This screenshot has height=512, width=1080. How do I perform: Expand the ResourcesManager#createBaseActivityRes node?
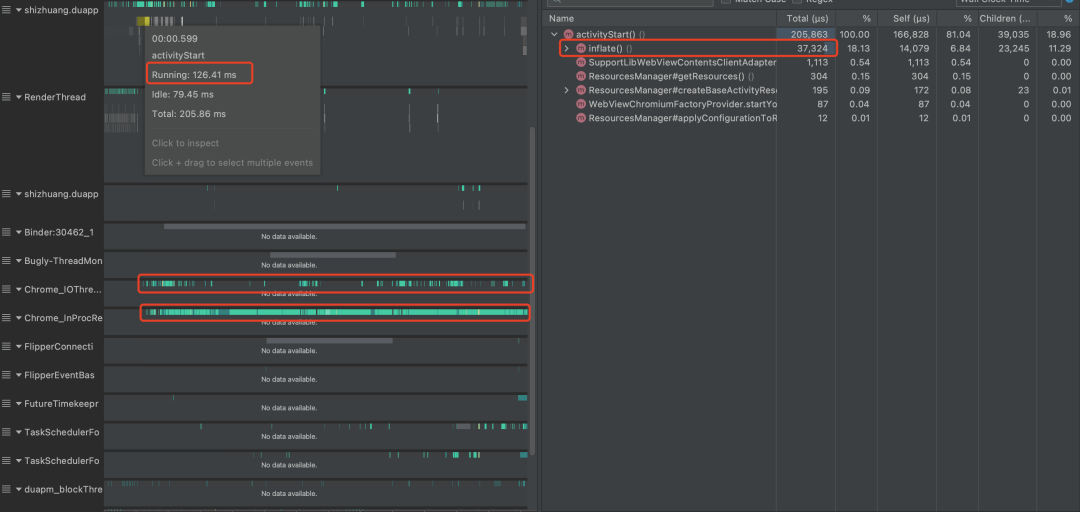pos(567,90)
